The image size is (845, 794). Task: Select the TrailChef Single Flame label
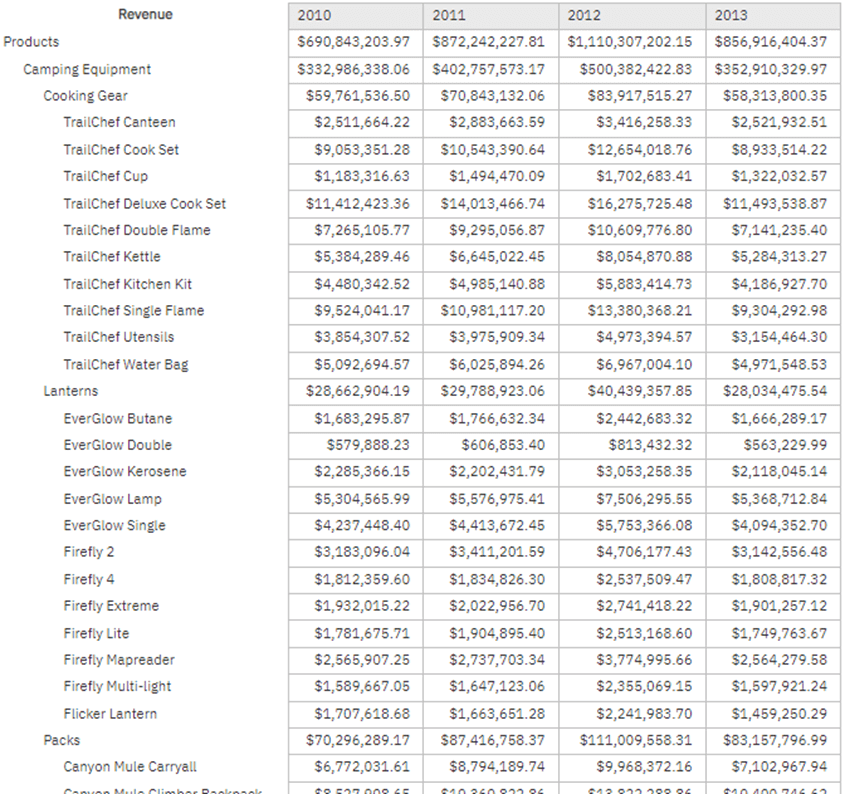[134, 310]
